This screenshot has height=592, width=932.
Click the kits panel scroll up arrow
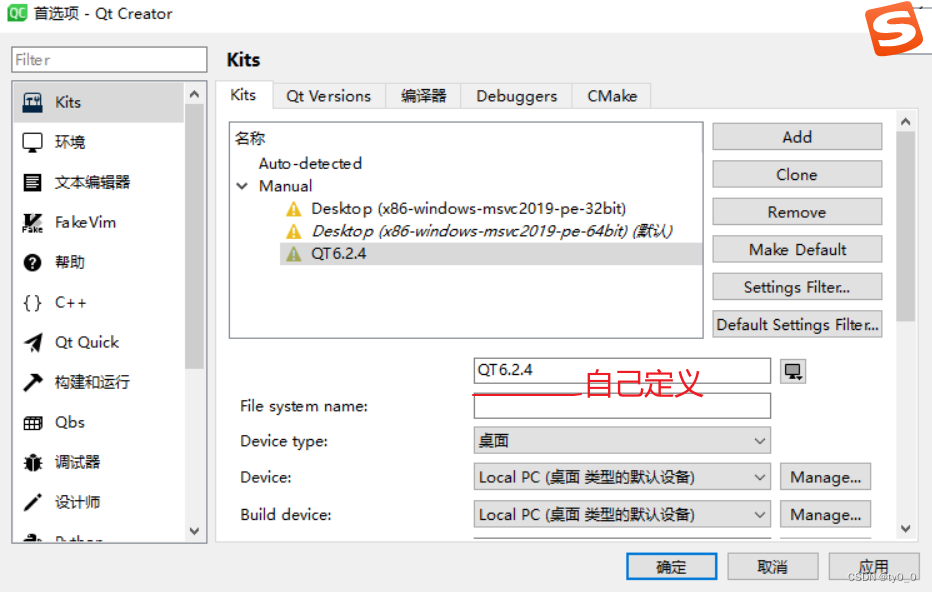tap(905, 122)
